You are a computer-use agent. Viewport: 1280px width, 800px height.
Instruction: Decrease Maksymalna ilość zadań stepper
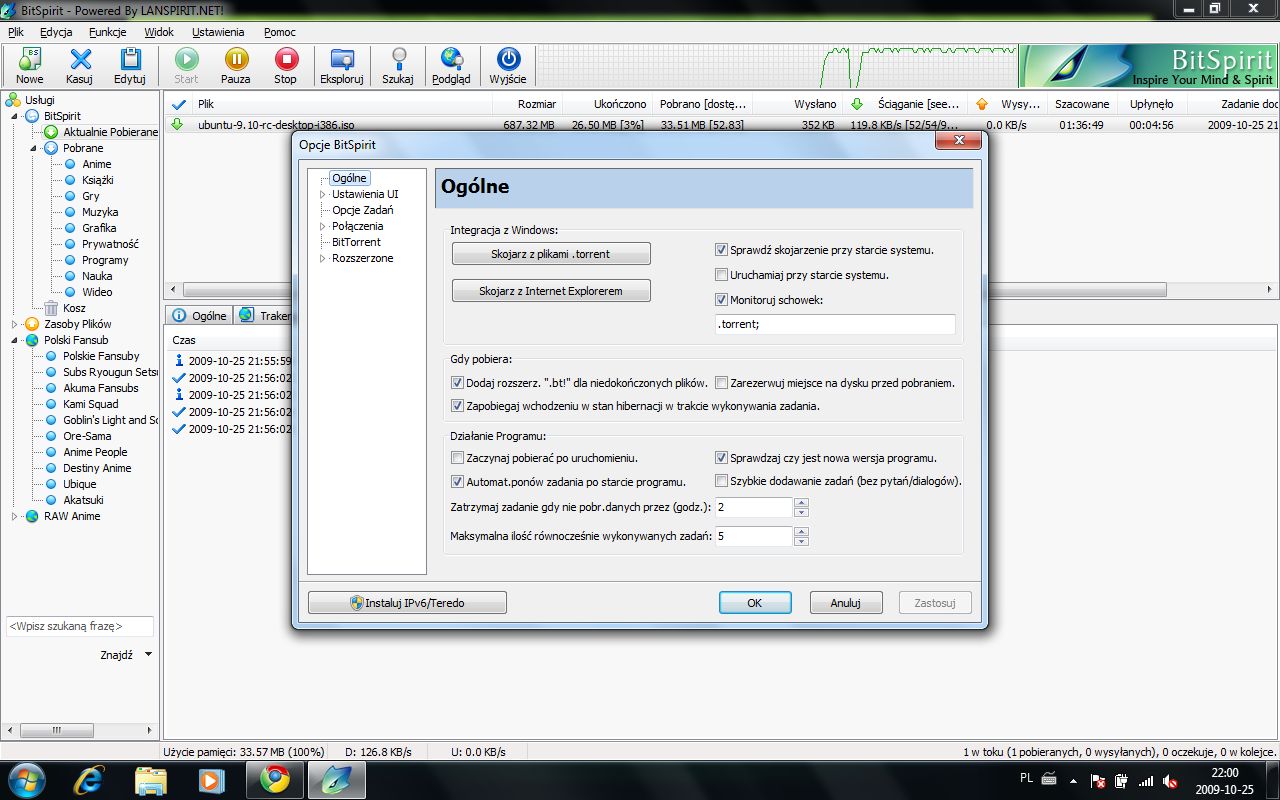801,541
